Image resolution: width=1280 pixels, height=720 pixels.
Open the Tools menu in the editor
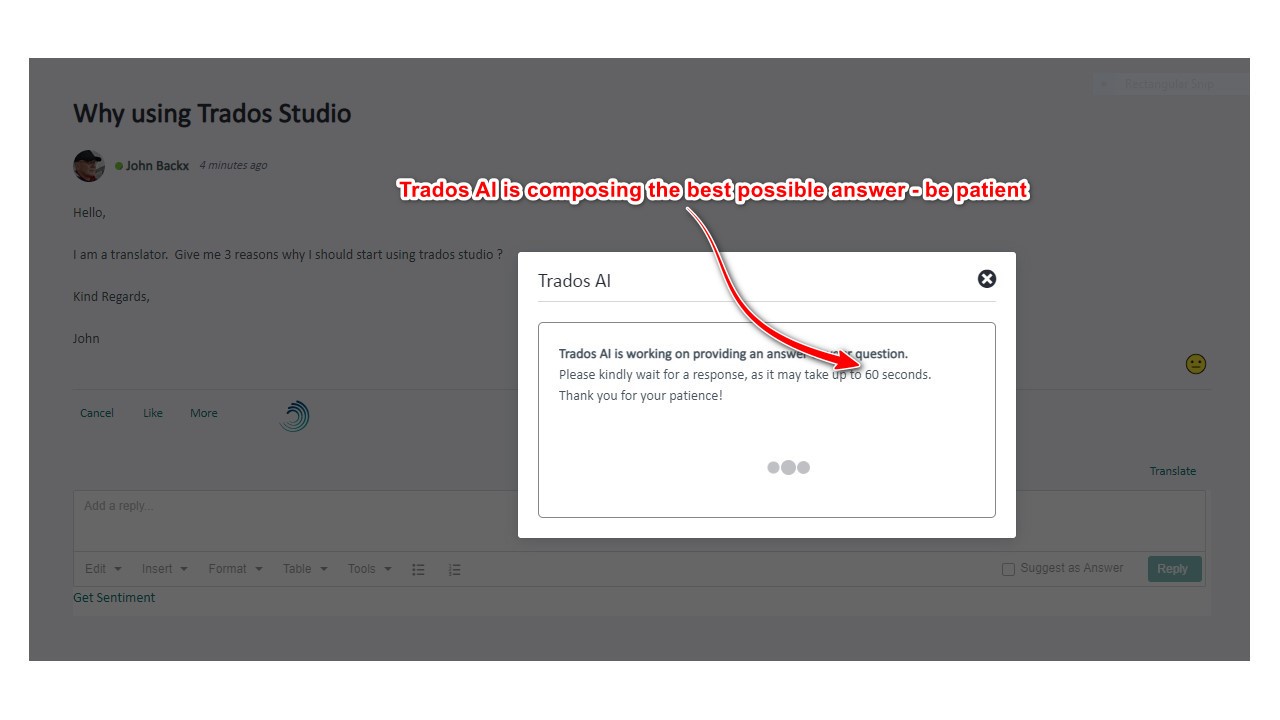pos(369,569)
